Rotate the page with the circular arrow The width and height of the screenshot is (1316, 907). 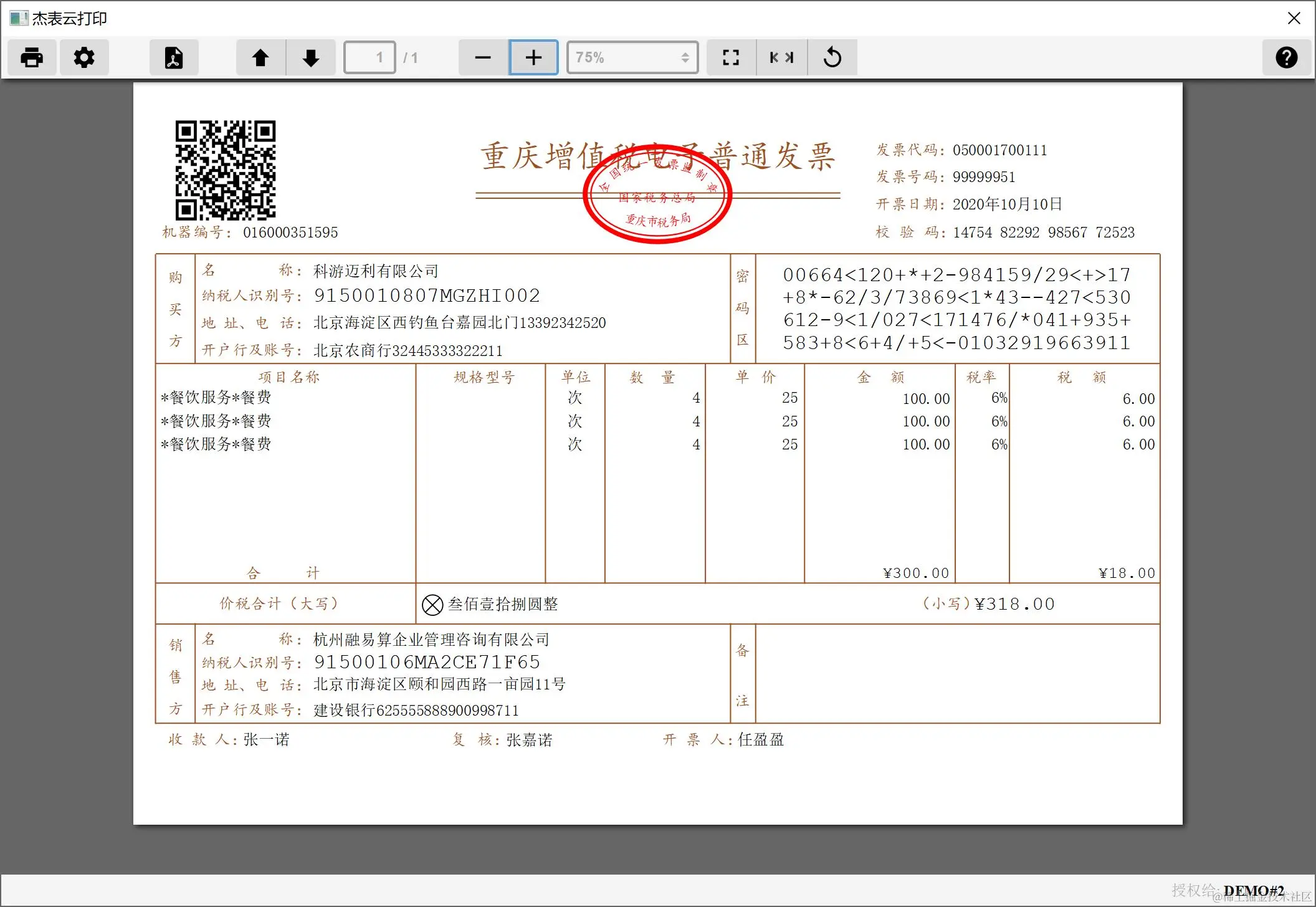pyautogui.click(x=832, y=57)
